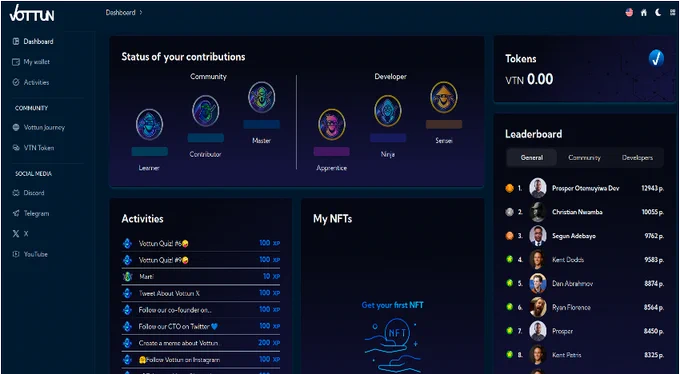Select the Learner badge avatar

(x=150, y=125)
